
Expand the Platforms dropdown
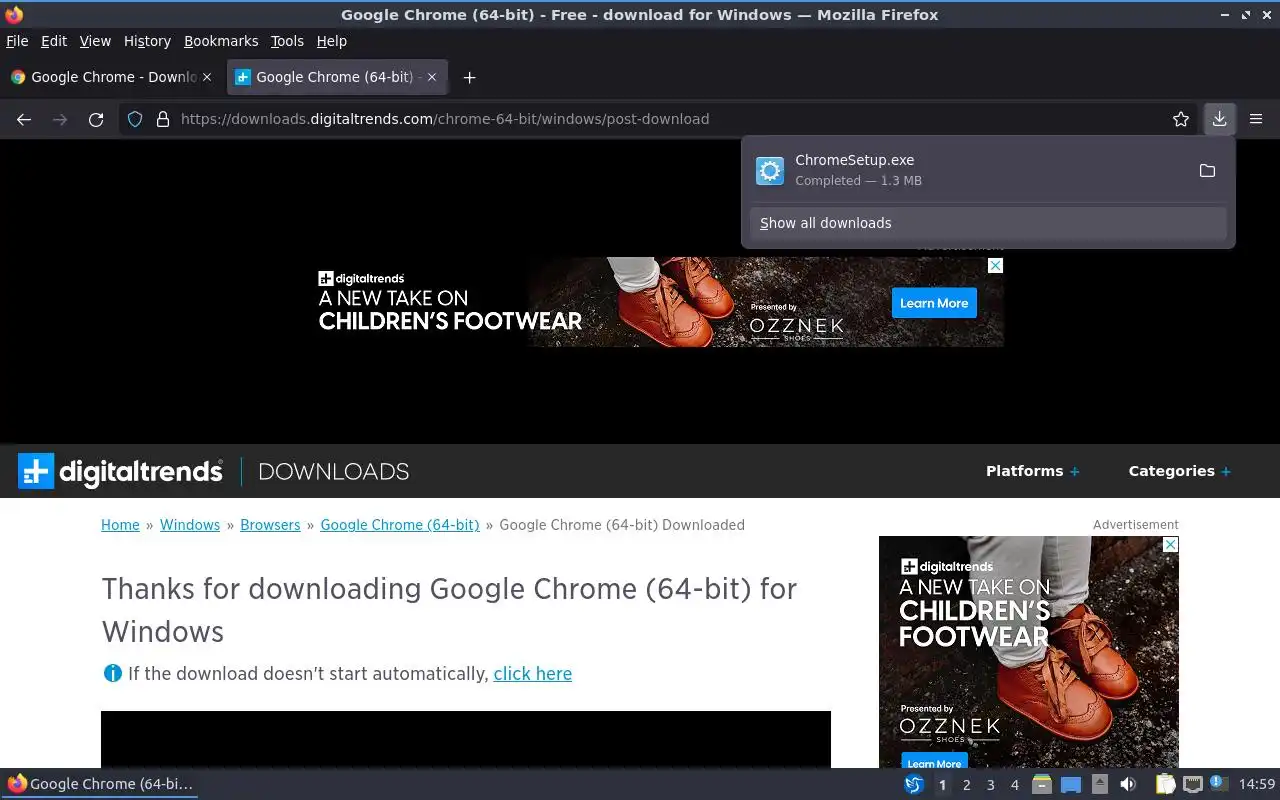(x=1033, y=471)
